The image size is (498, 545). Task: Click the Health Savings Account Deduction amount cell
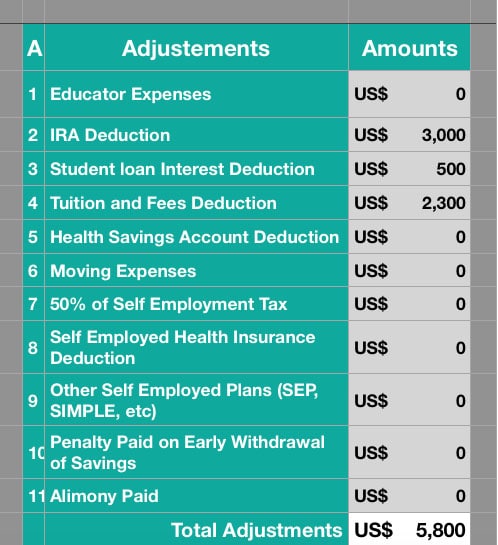pyautogui.click(x=409, y=237)
